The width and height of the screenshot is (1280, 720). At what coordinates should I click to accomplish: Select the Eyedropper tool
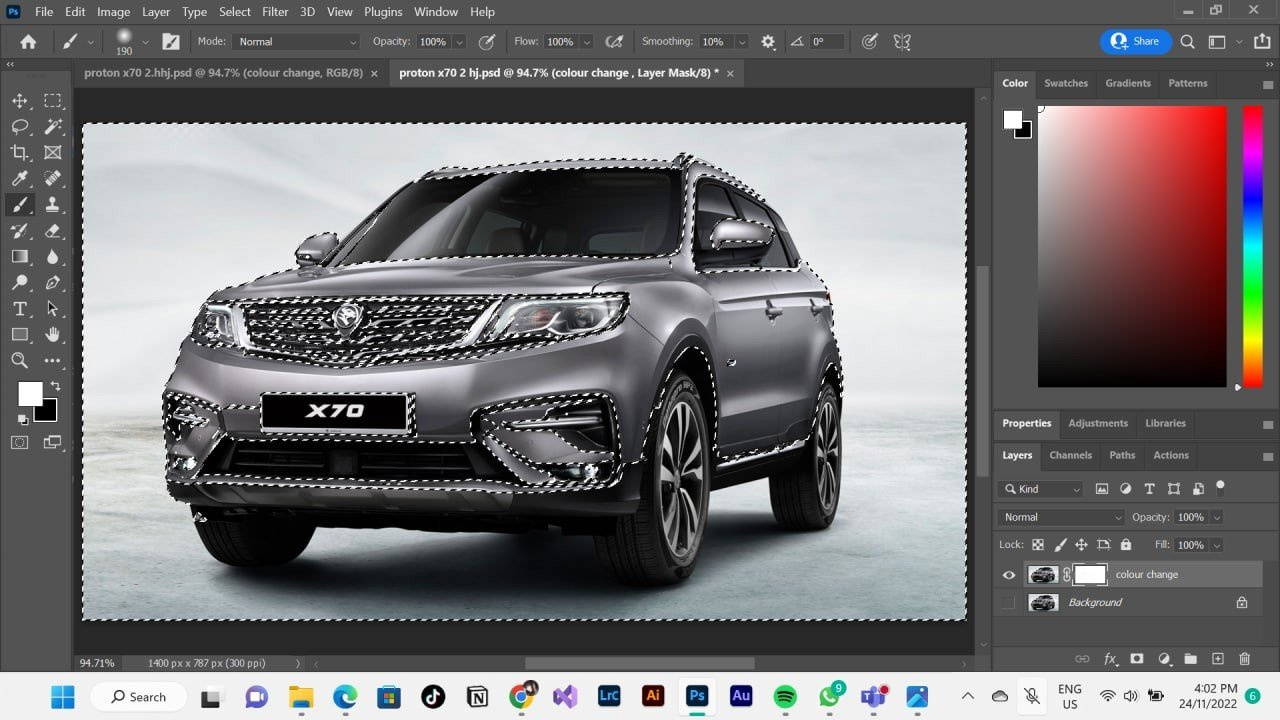(x=19, y=179)
